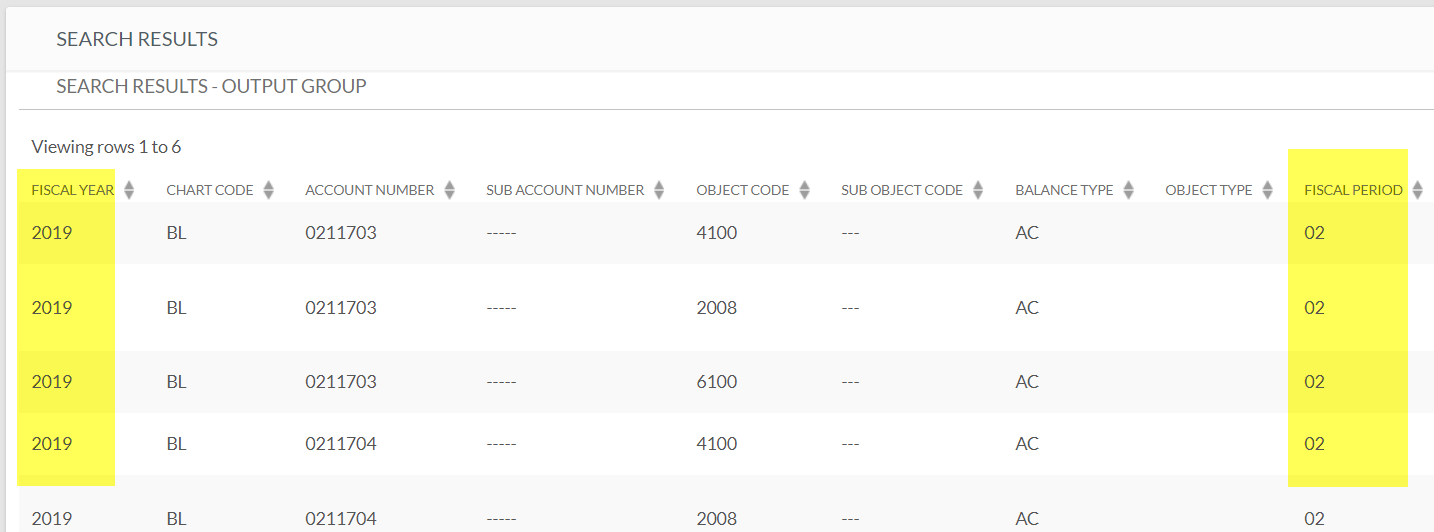Click the Object Code sort icon

804,190
